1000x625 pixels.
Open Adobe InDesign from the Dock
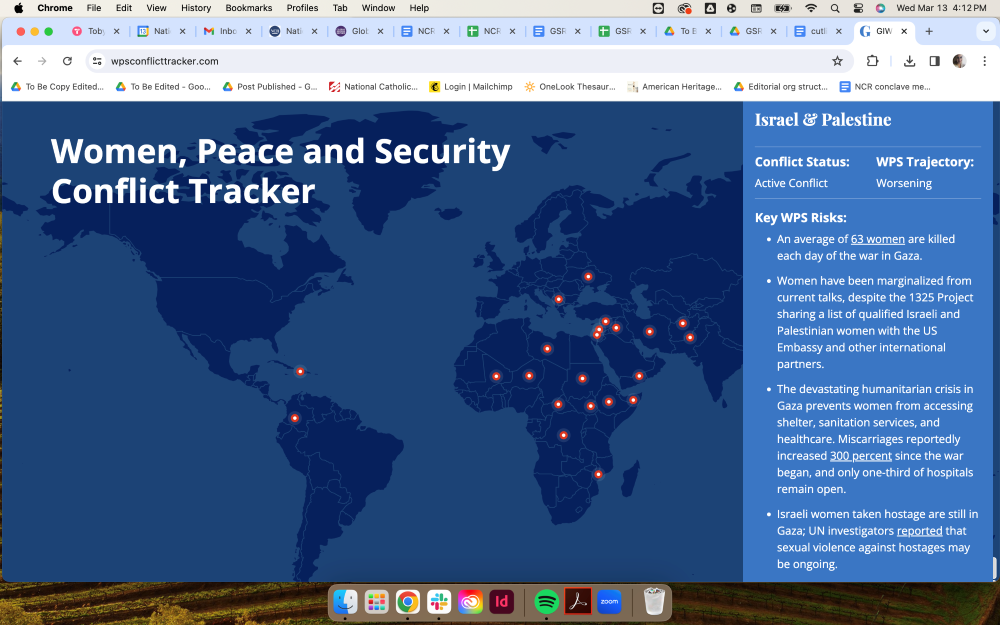pos(501,601)
